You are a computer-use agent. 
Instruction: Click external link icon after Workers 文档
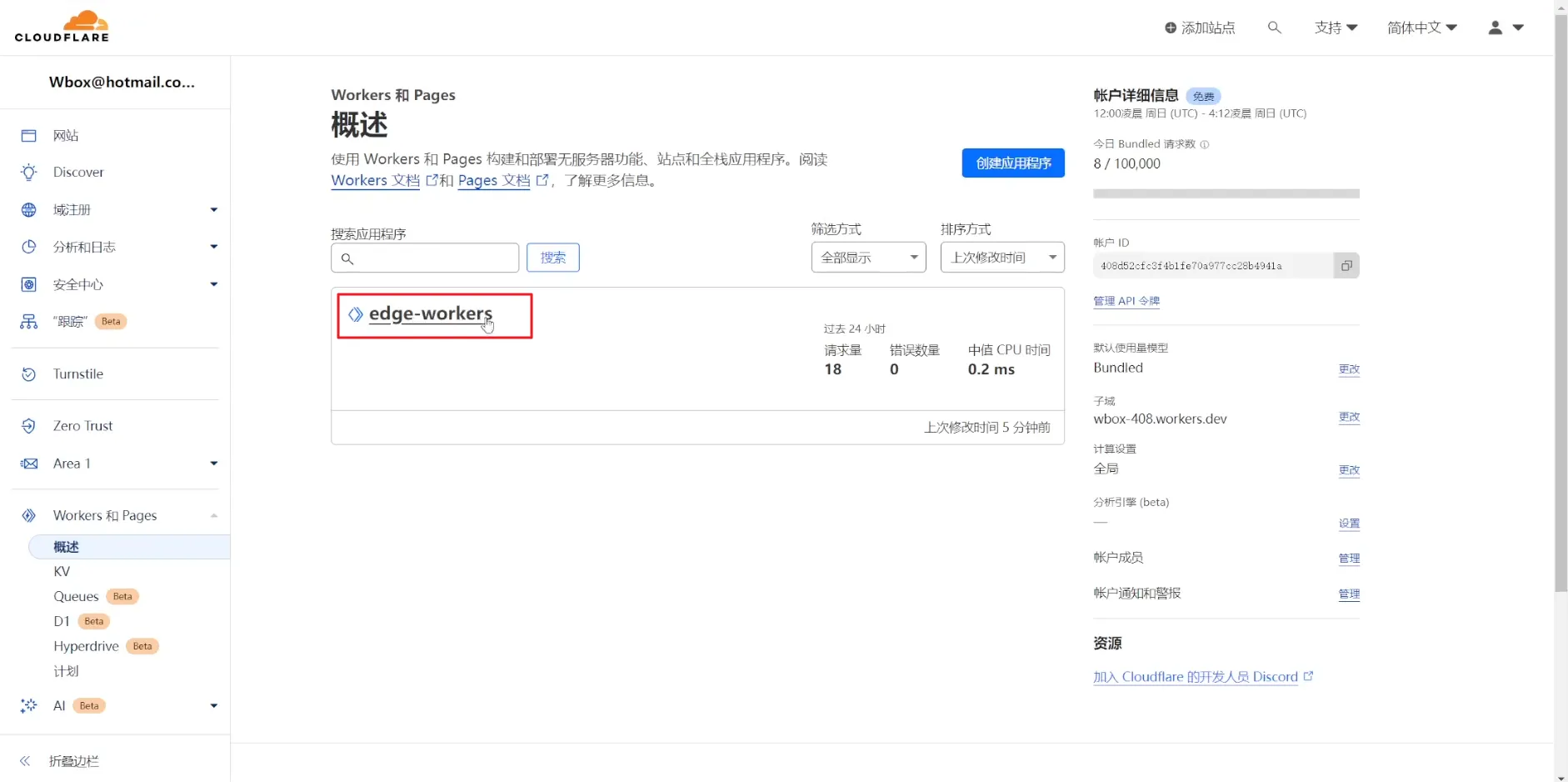[432, 180]
